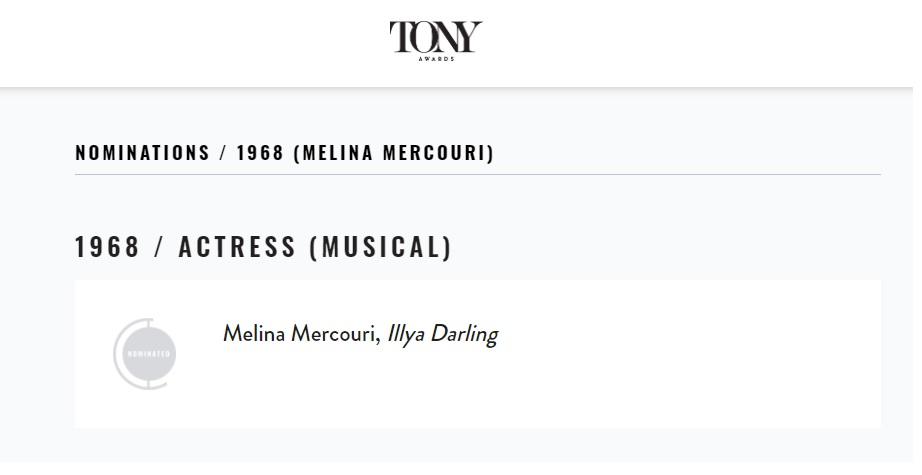
Task: Open the NOMINATIONS breadcrumb
Action: click(142, 153)
